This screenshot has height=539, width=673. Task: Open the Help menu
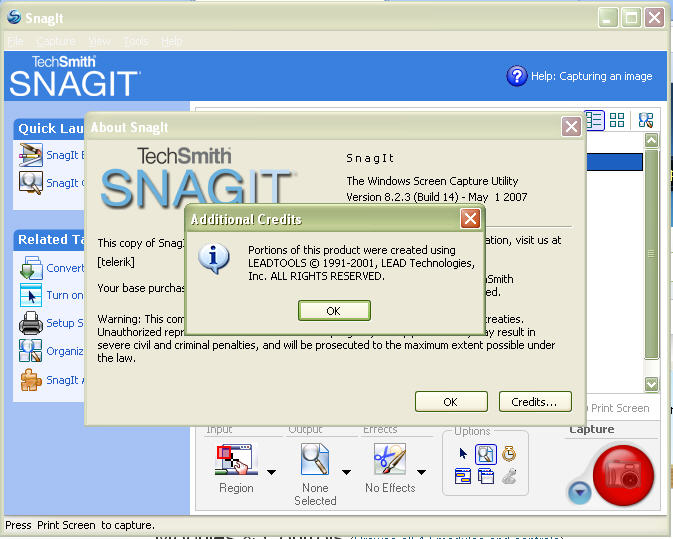[x=172, y=42]
